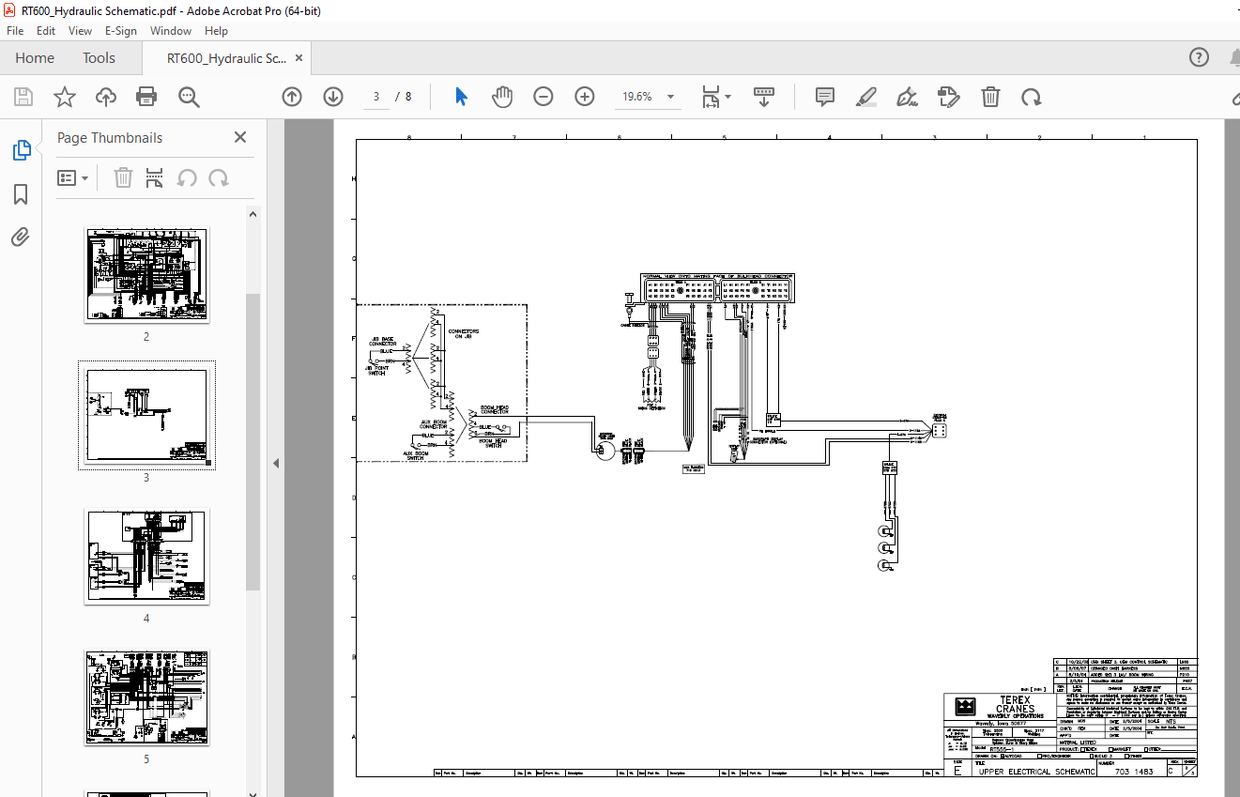The image size is (1240, 797).
Task: Print the schematic PDF
Action: coord(147,96)
